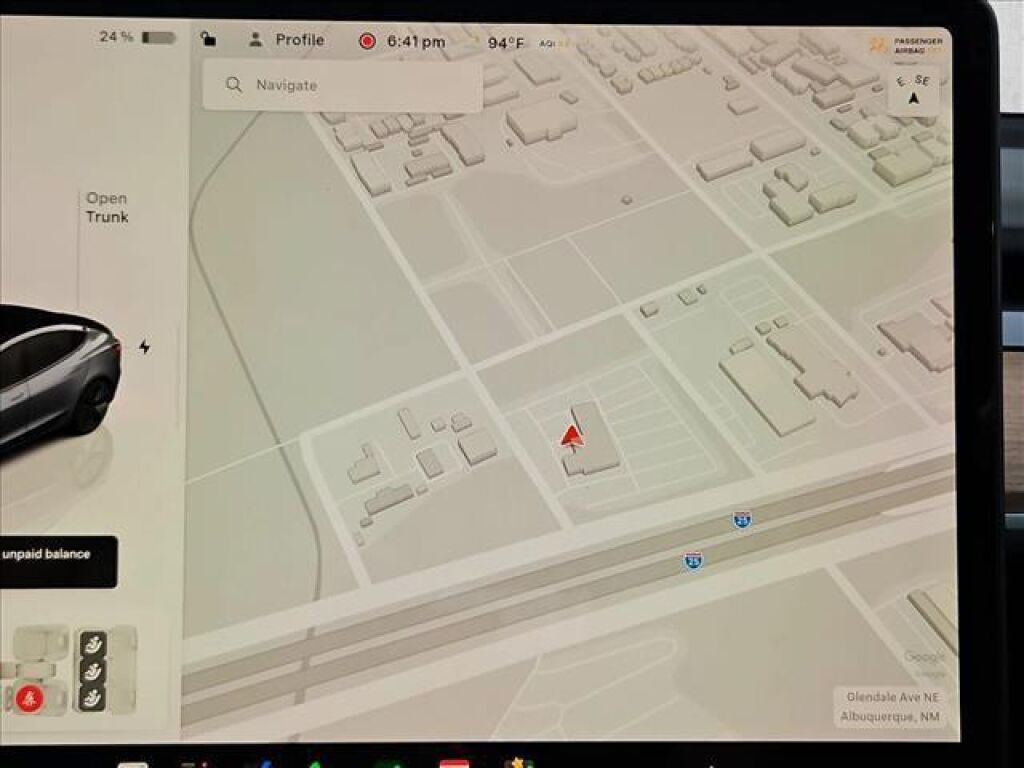
Task: Tap the passenger airbag indicator
Action: [x=907, y=46]
